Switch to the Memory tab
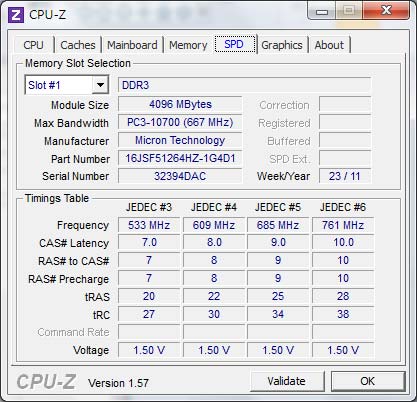This screenshot has height=402, width=417. 188,45
